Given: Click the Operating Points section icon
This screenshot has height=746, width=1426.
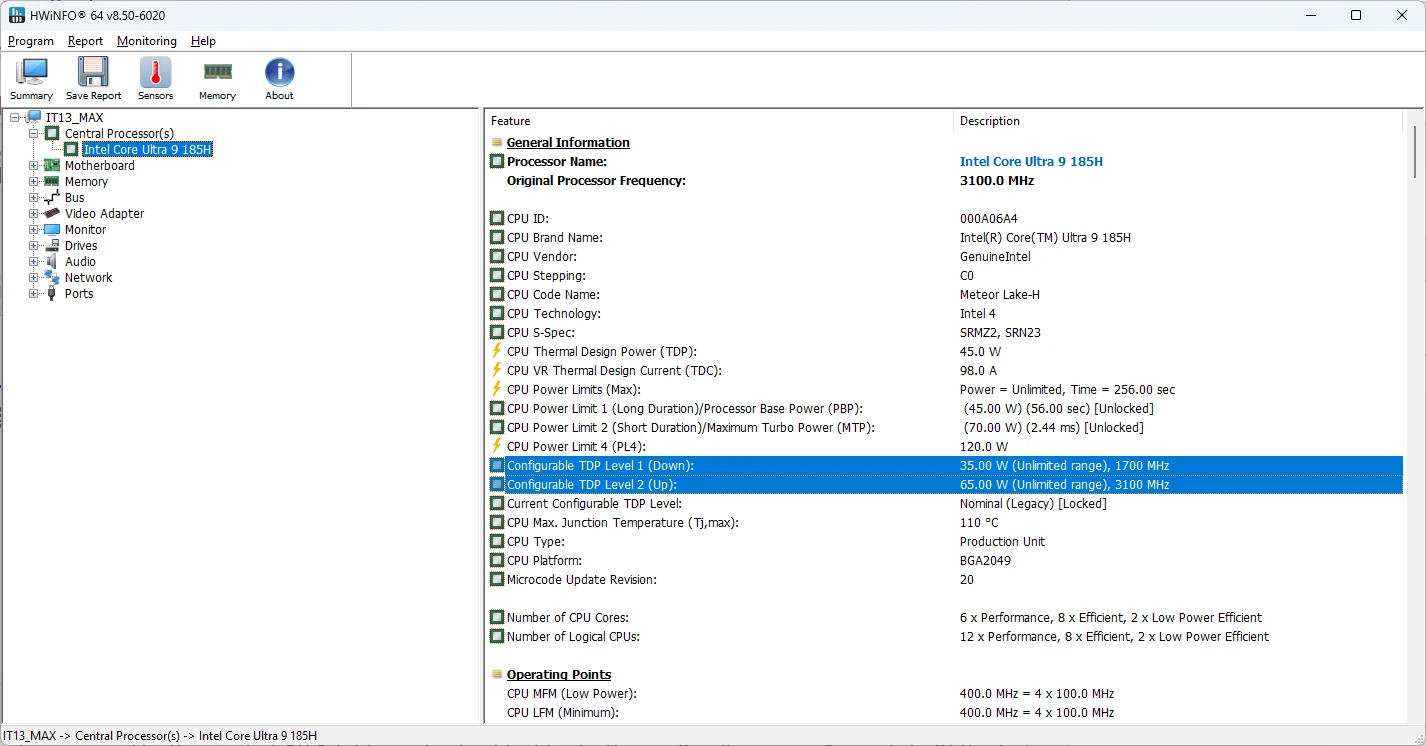Looking at the screenshot, I should point(497,675).
